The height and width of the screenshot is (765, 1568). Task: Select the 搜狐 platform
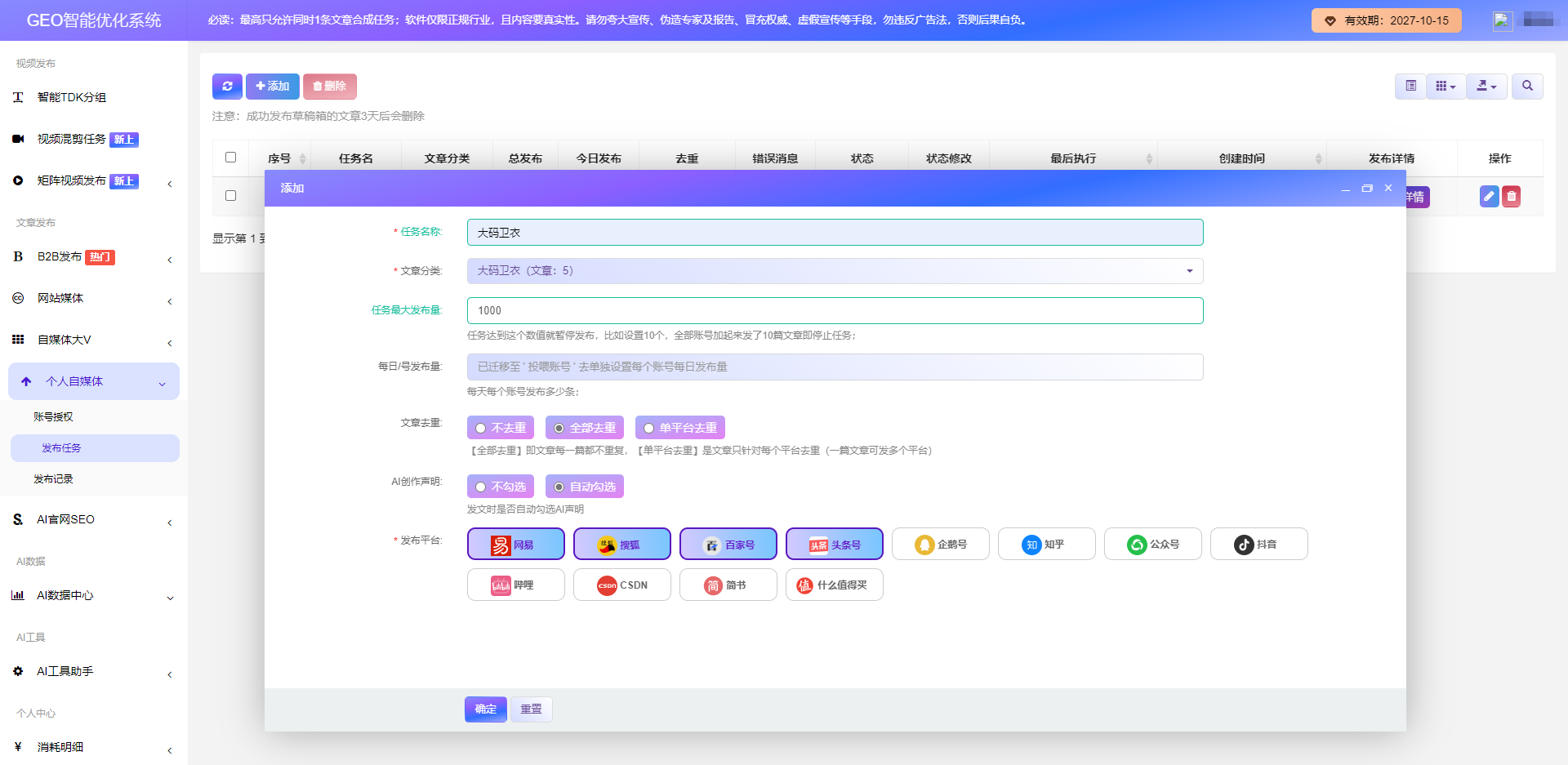[622, 544]
